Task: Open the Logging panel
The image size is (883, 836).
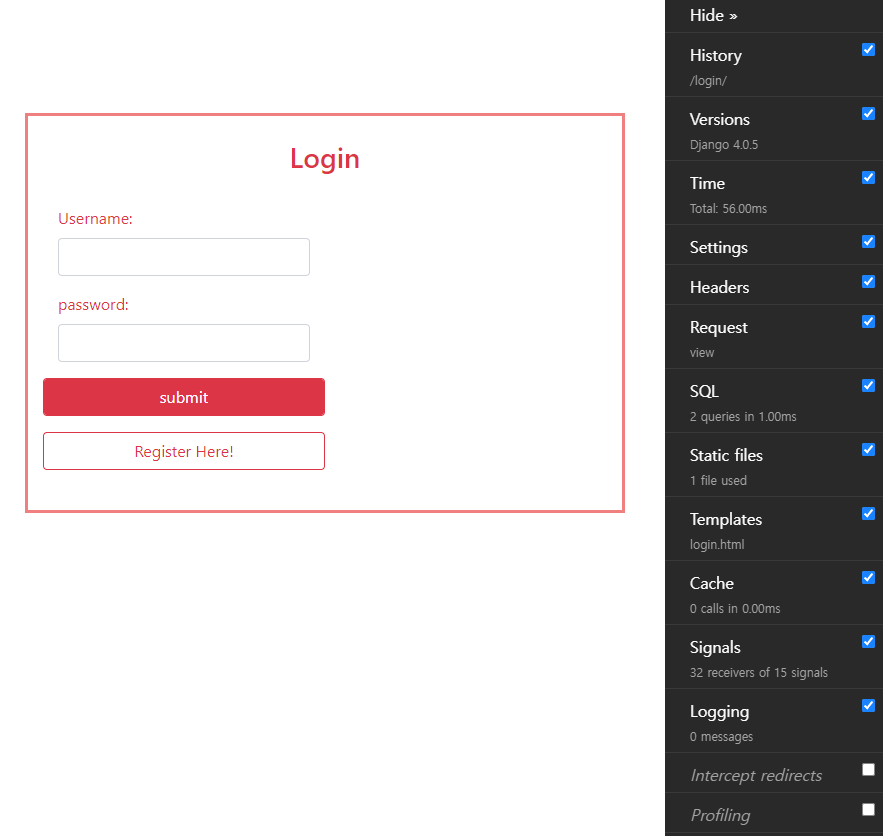Action: pos(720,712)
